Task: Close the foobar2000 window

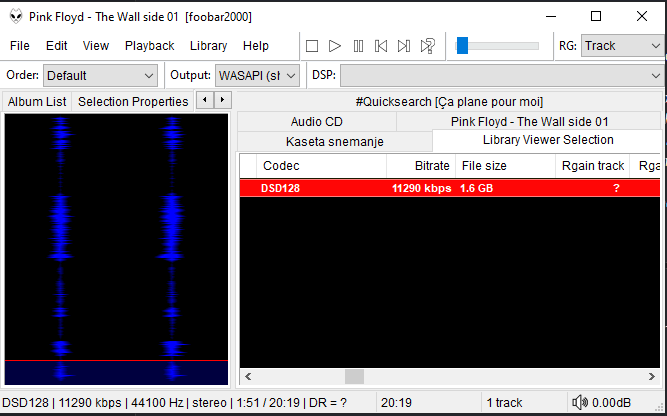Action: [641, 17]
